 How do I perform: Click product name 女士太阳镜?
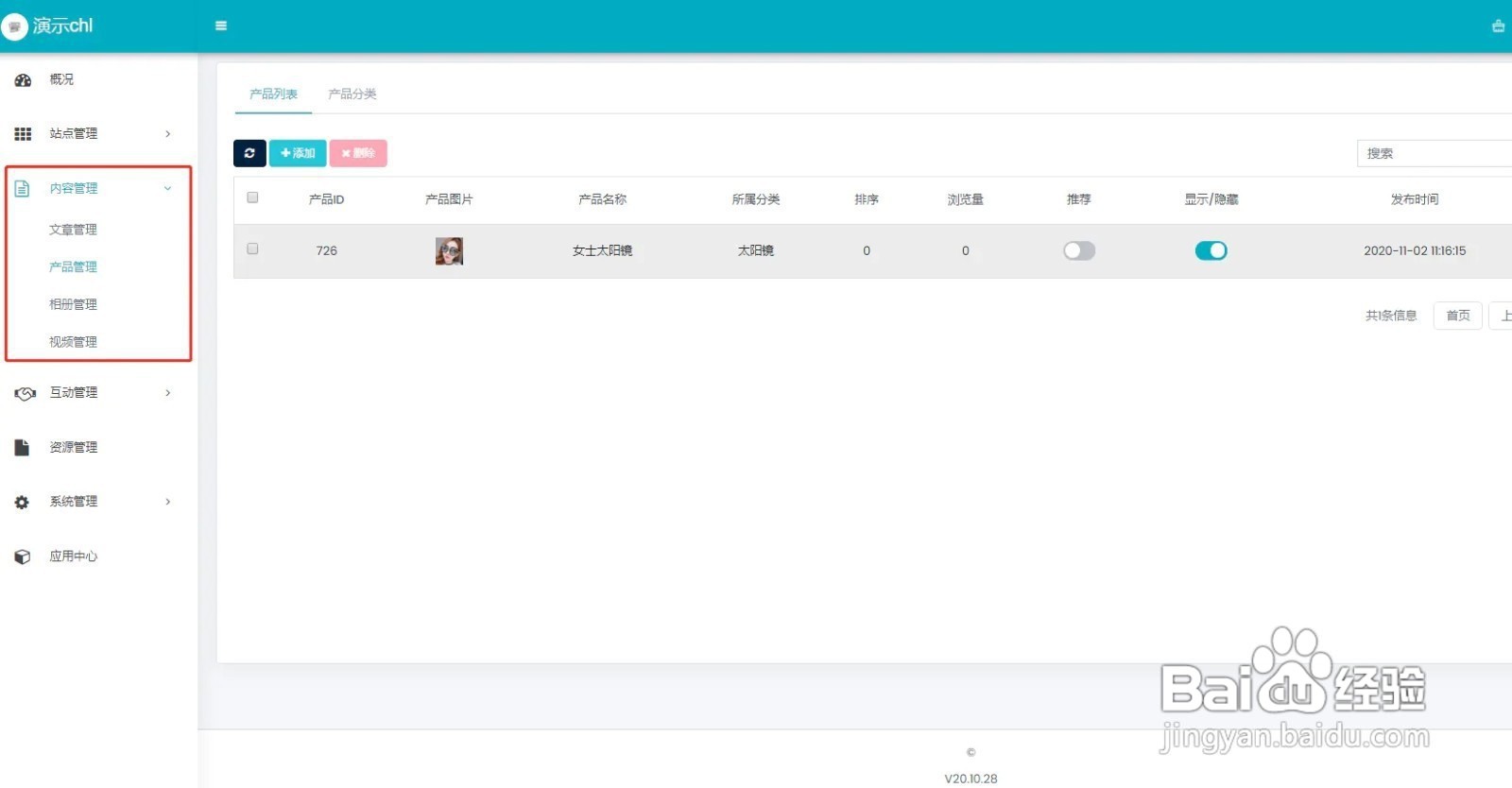602,250
